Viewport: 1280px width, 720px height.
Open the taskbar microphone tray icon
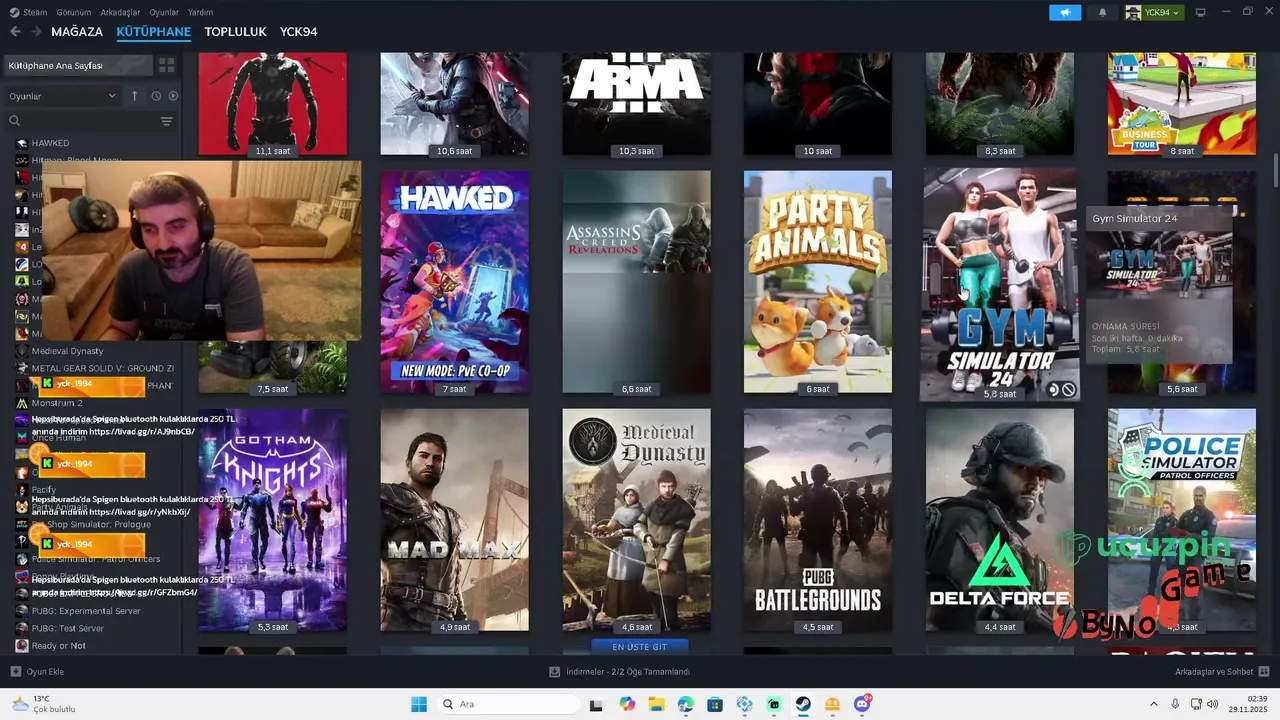(x=1175, y=704)
